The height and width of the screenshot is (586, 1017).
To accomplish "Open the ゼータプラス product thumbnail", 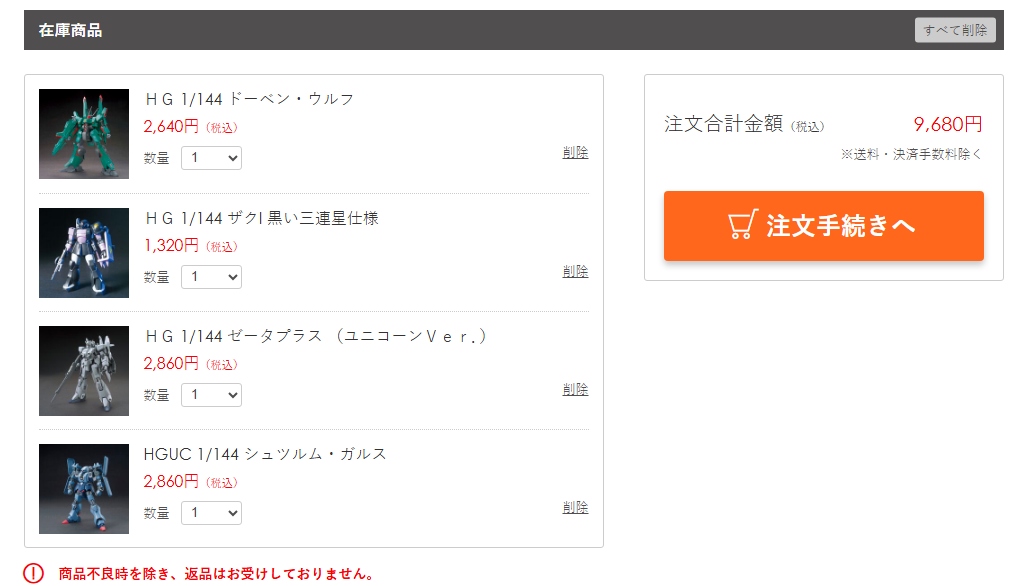I will click(x=84, y=371).
